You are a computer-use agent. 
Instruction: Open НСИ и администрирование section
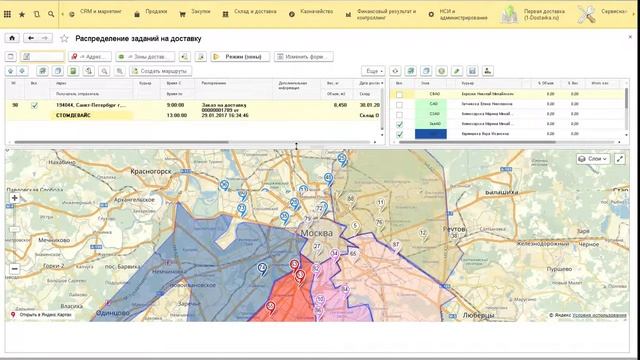(x=458, y=14)
